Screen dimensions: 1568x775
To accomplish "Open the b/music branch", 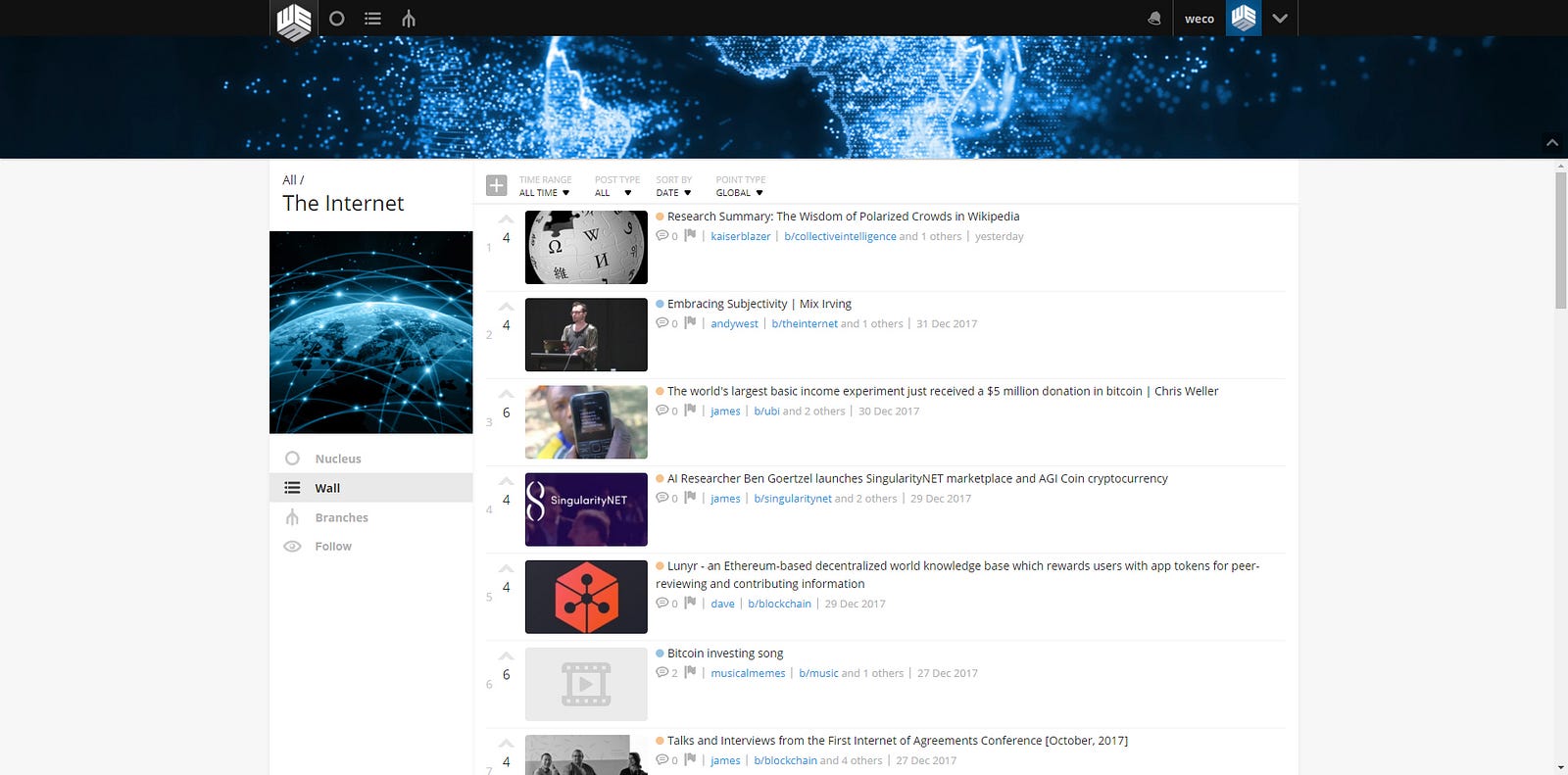I will coord(818,673).
